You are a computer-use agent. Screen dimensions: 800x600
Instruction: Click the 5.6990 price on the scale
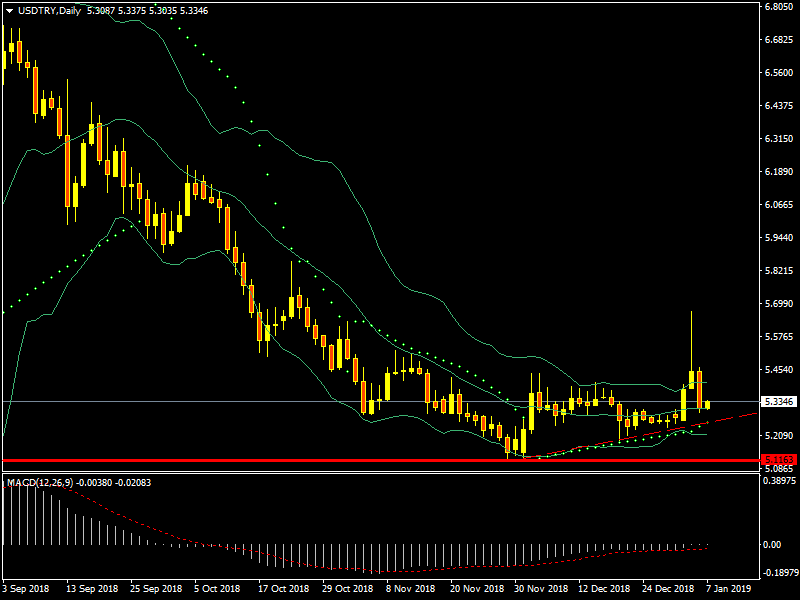point(778,304)
